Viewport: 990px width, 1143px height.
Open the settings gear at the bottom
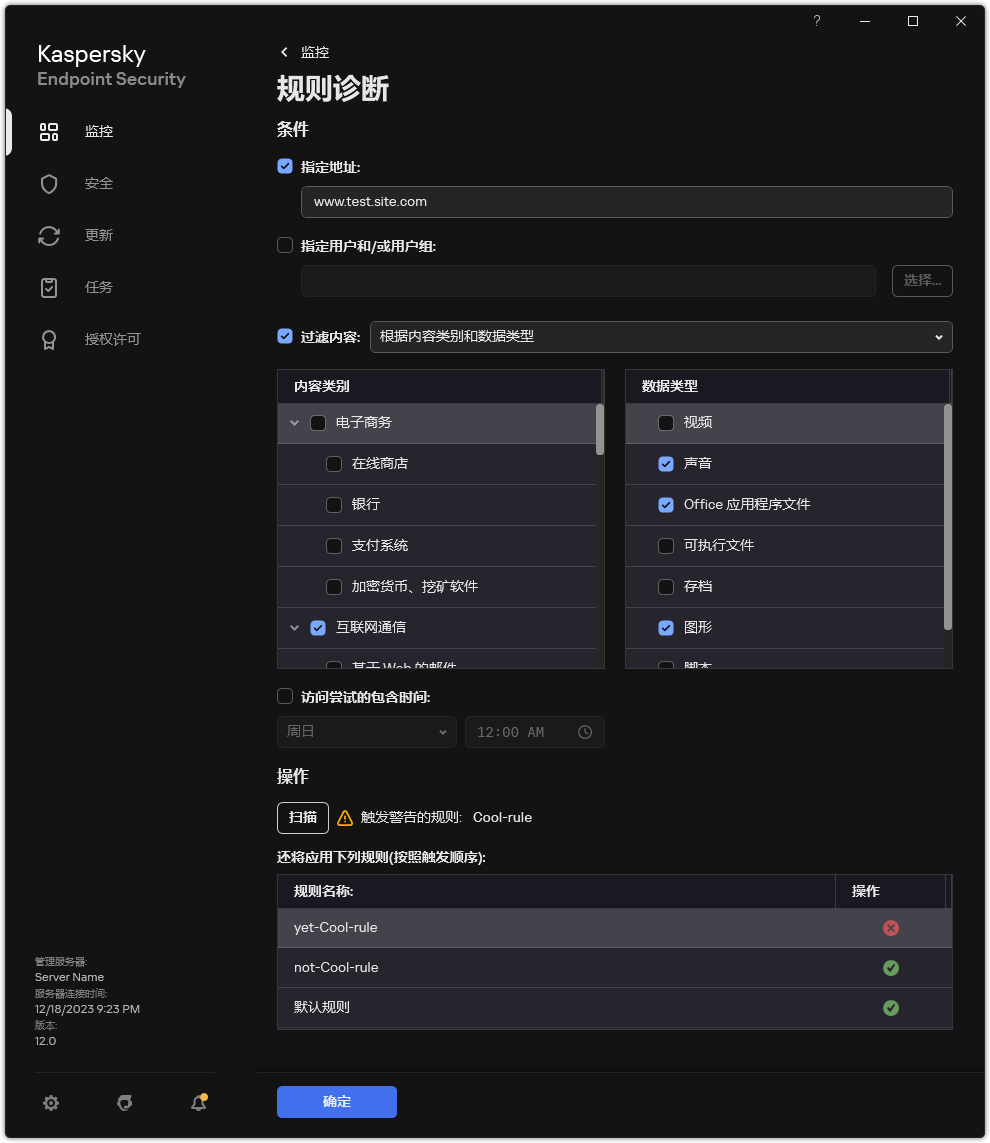(51, 1103)
